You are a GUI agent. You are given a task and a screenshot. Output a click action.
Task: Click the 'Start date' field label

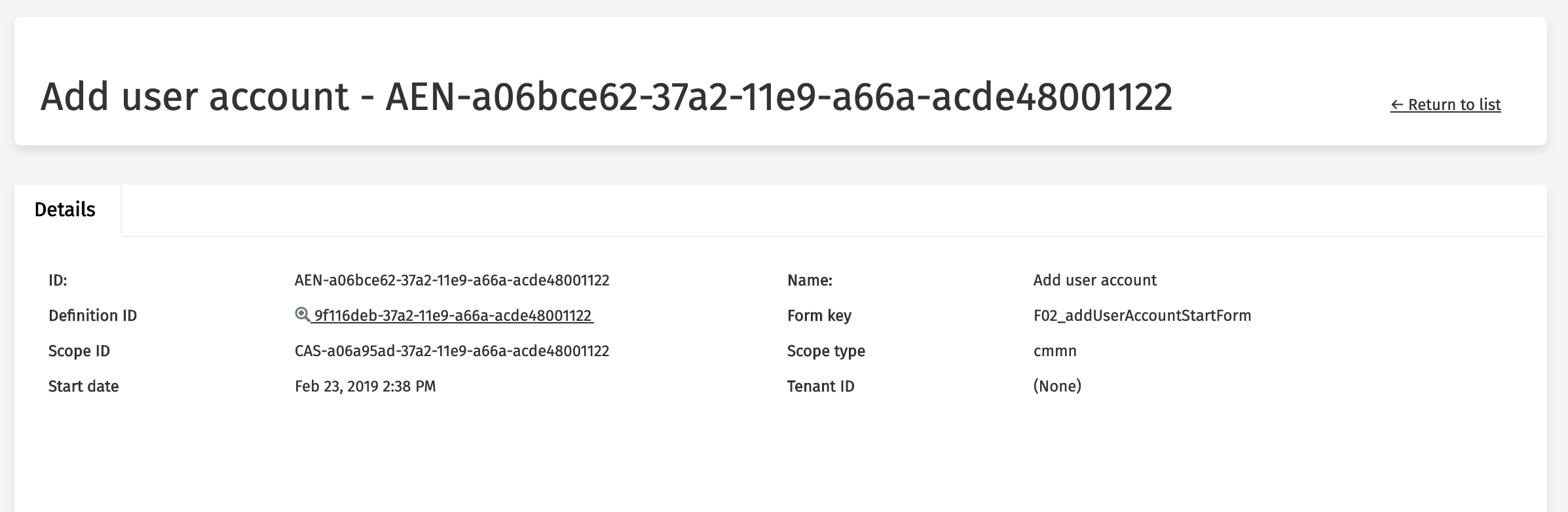pos(83,386)
